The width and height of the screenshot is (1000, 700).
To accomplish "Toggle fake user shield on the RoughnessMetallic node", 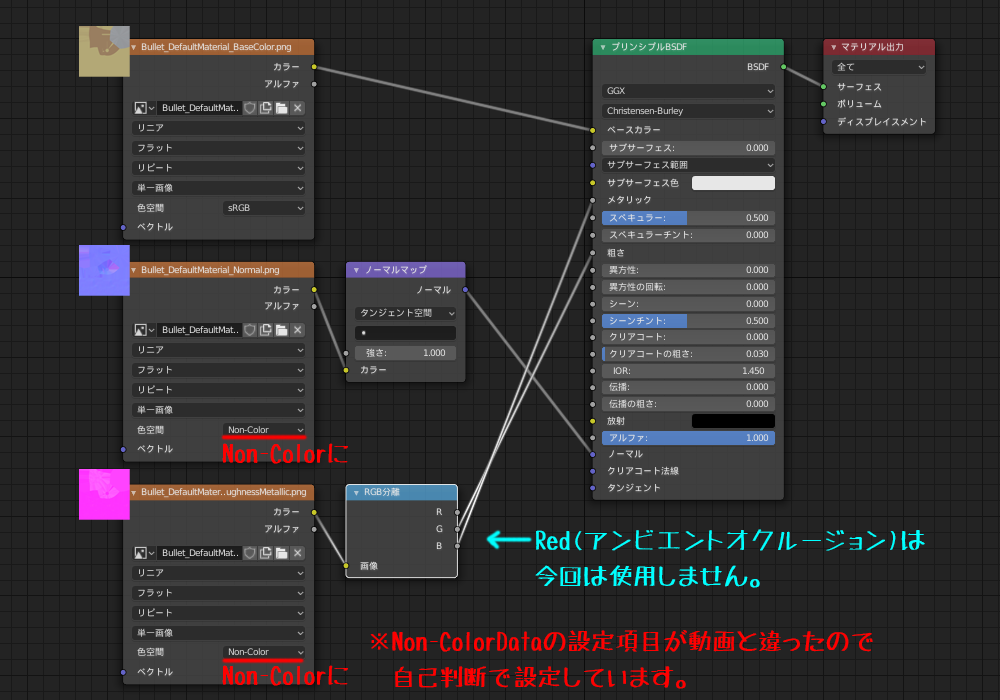I will click(x=250, y=553).
